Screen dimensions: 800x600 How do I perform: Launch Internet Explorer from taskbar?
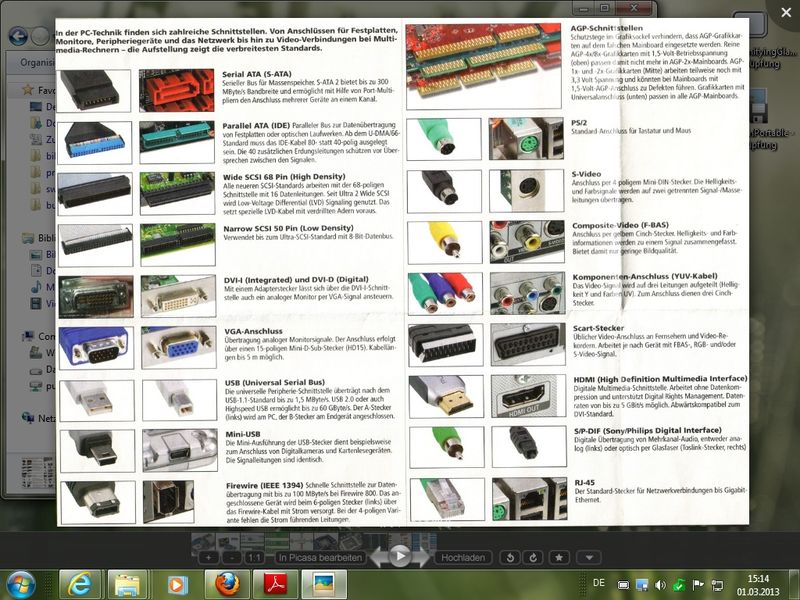pyautogui.click(x=80, y=585)
